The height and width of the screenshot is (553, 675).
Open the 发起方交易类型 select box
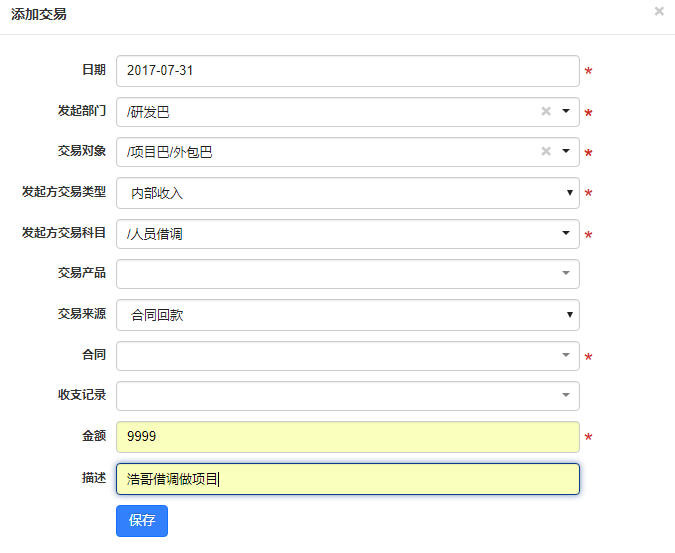348,193
